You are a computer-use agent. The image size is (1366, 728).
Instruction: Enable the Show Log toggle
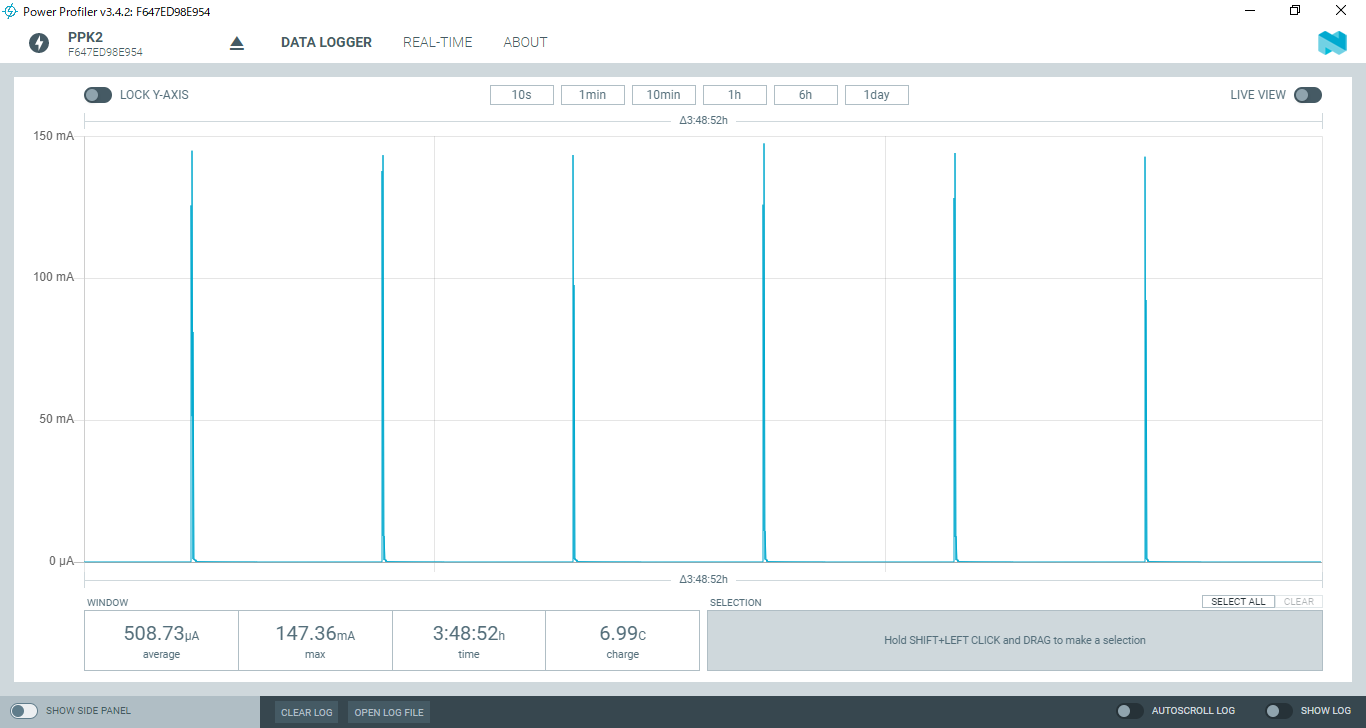(1279, 711)
